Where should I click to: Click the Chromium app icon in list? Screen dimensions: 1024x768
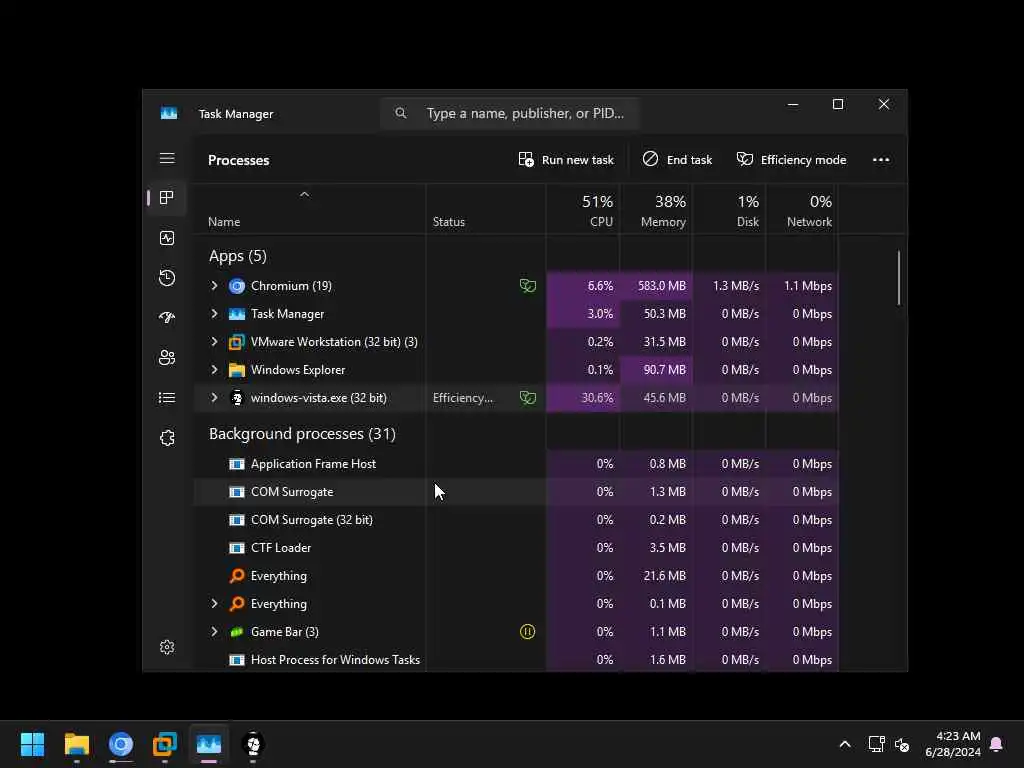(237, 286)
